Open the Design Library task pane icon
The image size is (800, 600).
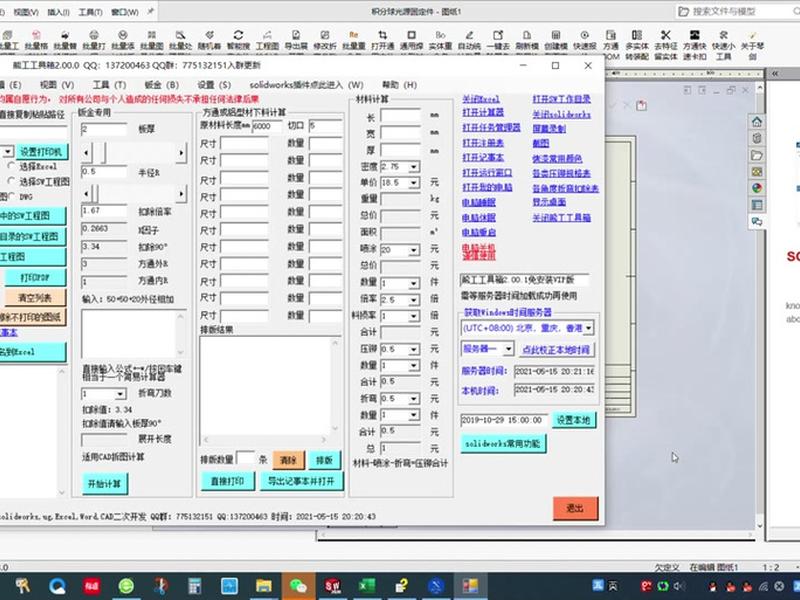click(x=757, y=138)
